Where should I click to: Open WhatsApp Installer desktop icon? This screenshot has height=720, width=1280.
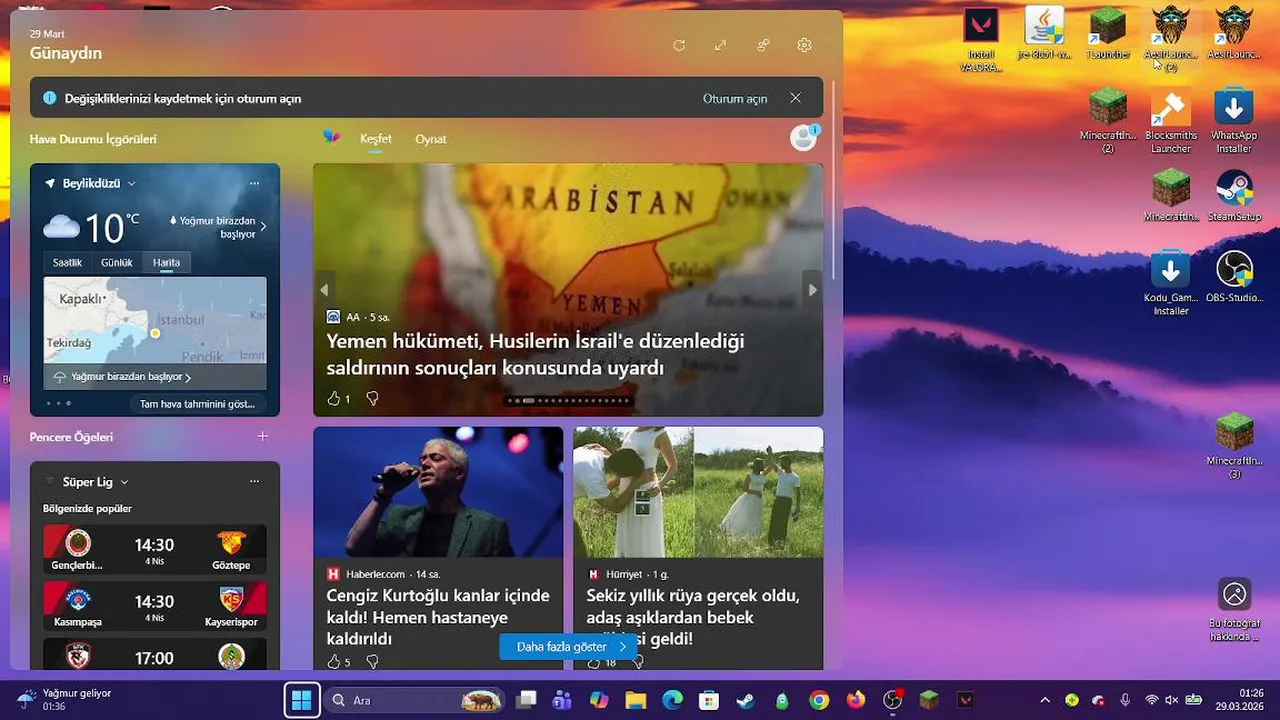pyautogui.click(x=1234, y=121)
